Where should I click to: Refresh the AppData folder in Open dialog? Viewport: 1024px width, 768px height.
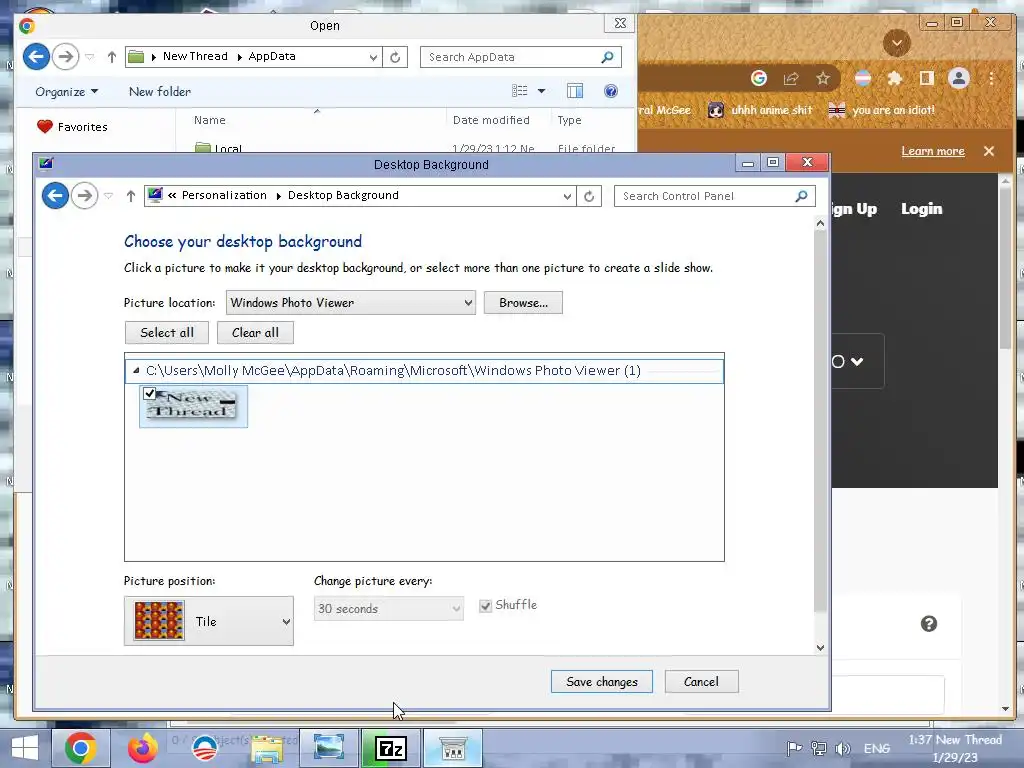point(395,57)
